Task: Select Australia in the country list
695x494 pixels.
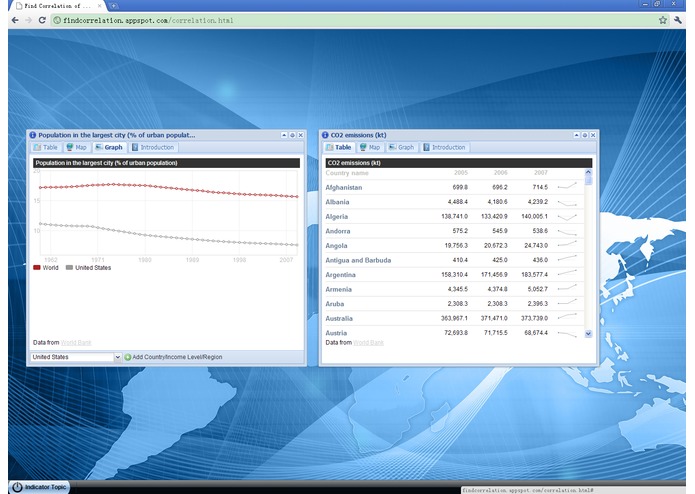Action: (x=339, y=319)
